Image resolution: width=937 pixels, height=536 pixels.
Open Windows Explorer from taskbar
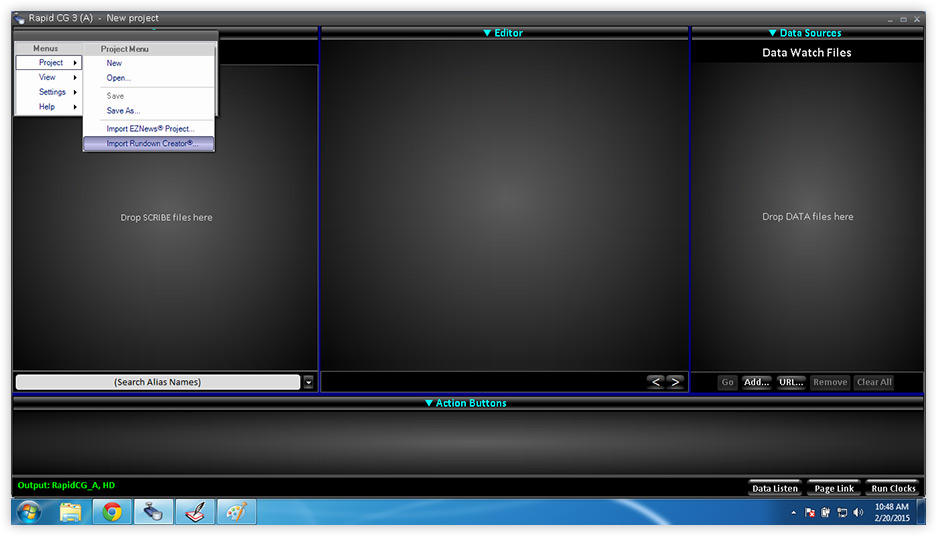tap(71, 512)
